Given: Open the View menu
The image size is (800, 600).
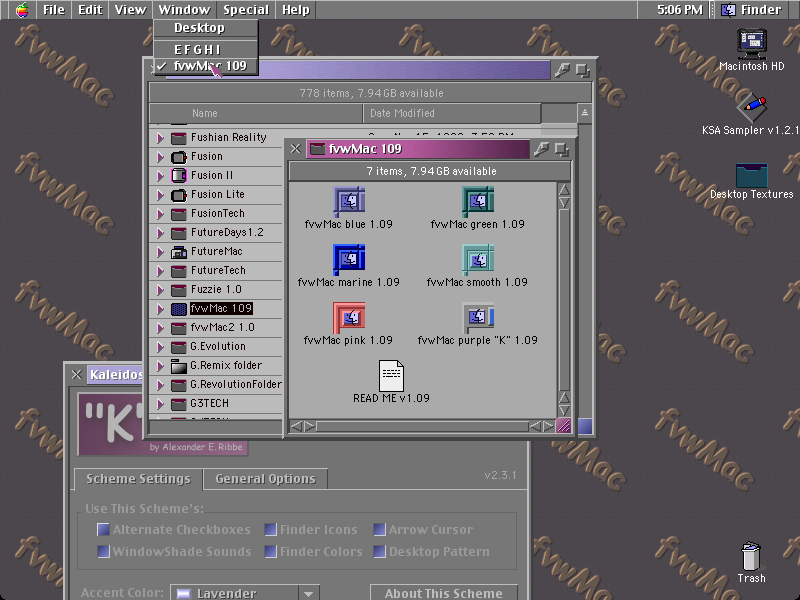Looking at the screenshot, I should click(130, 10).
